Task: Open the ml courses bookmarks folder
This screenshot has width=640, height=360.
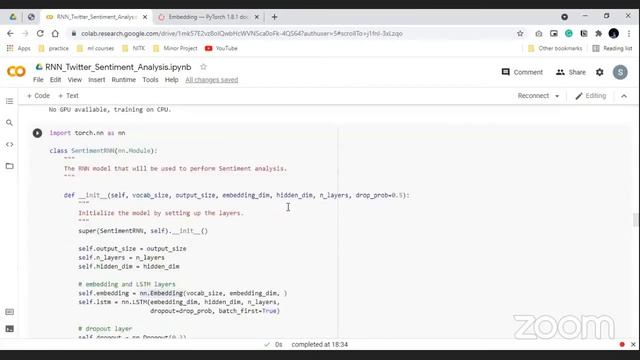Action: click(x=95, y=48)
